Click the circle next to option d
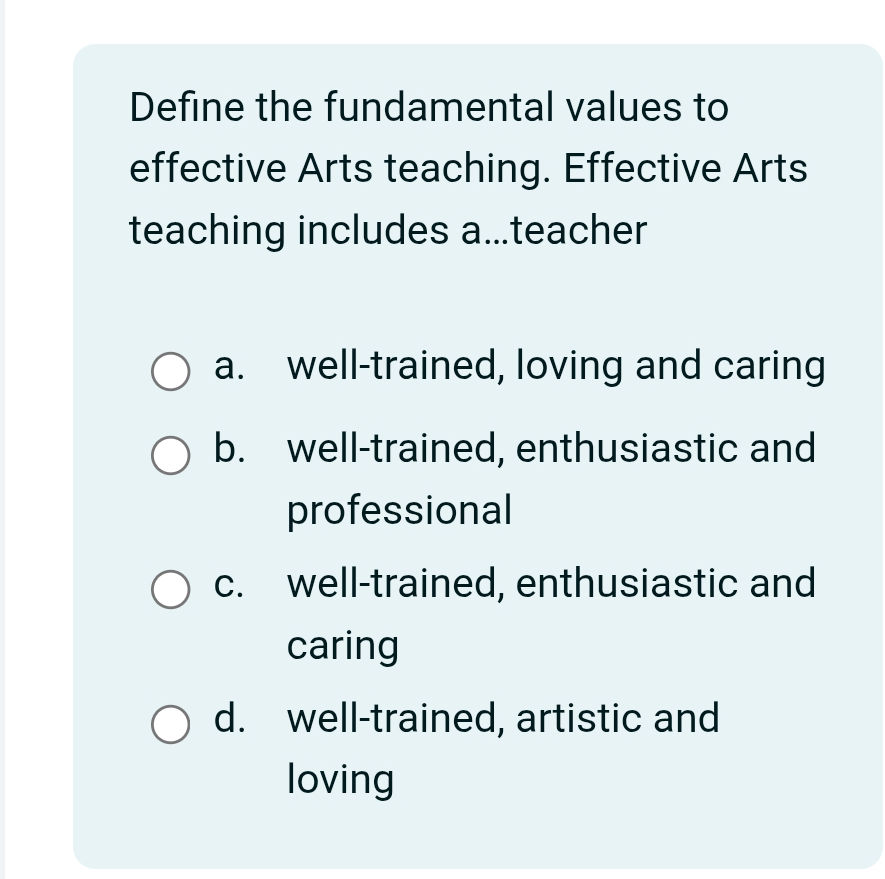 (171, 725)
